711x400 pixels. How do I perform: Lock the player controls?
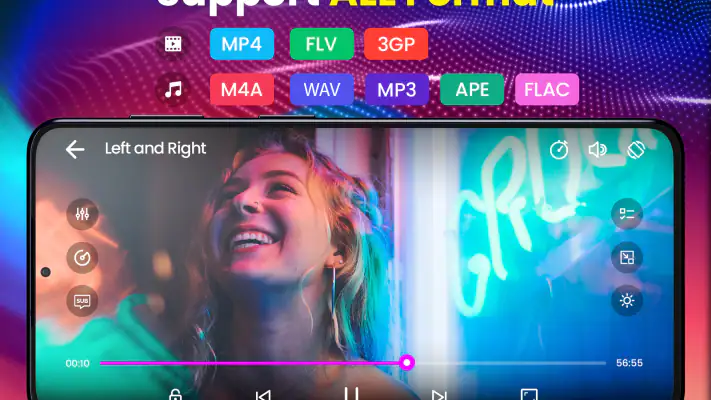[175, 395]
